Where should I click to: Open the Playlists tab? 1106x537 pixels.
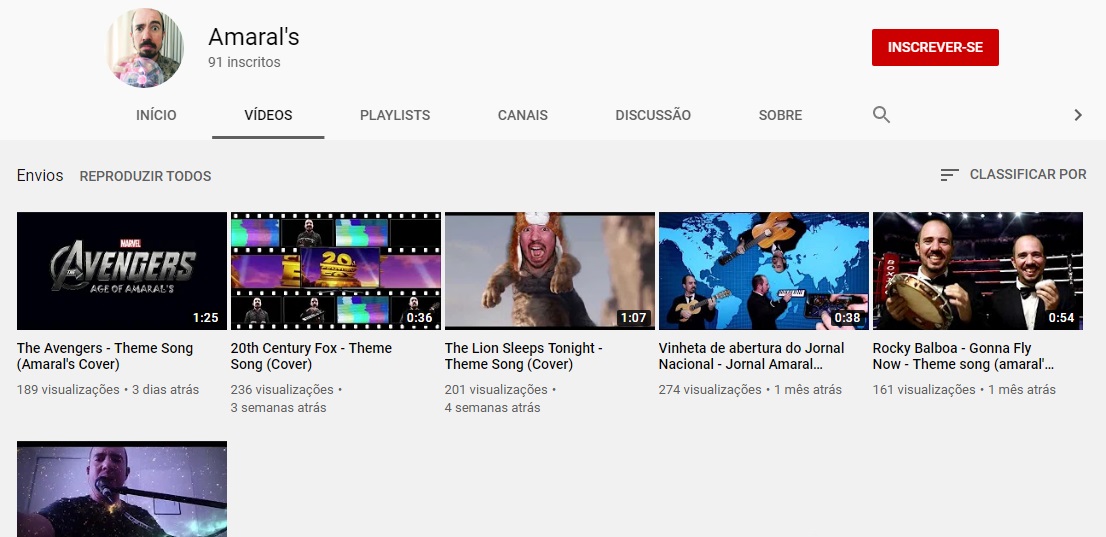tap(395, 115)
